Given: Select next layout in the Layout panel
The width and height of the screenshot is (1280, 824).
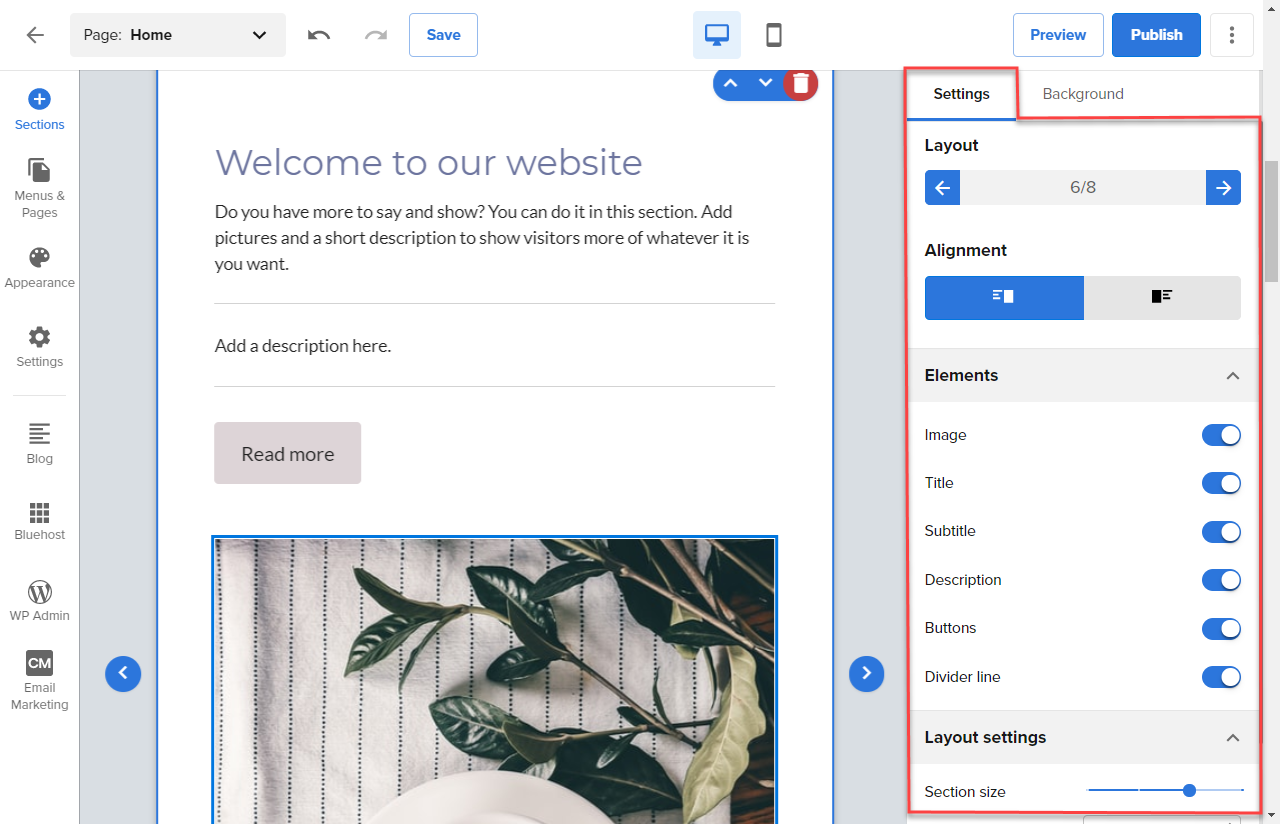Looking at the screenshot, I should tap(1223, 187).
